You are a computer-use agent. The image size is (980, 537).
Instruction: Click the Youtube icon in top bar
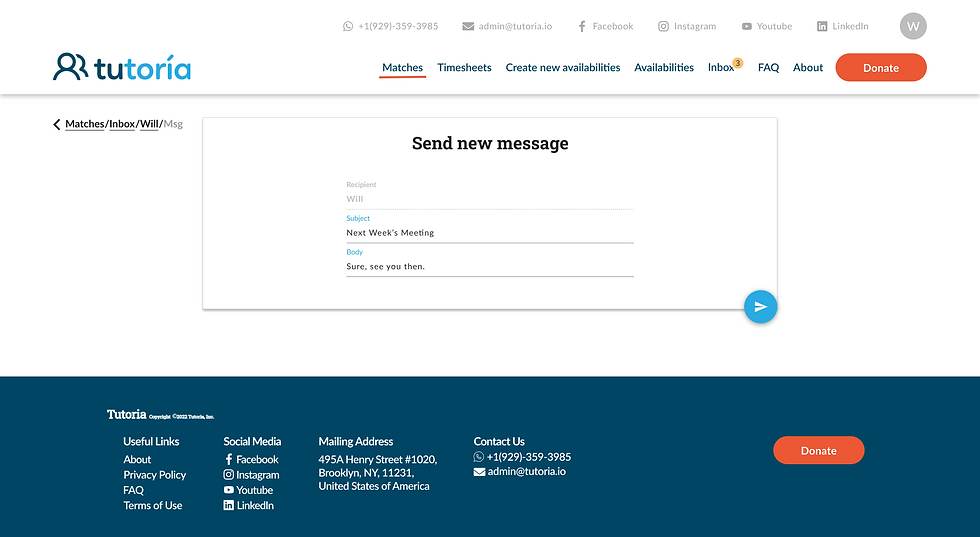click(746, 26)
